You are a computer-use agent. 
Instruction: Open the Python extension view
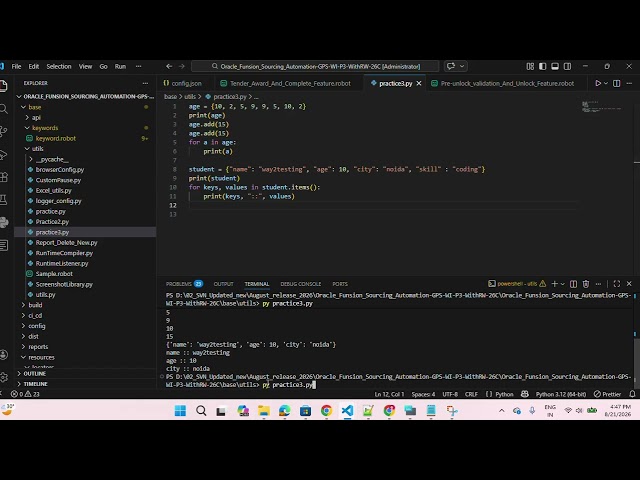pos(3,222)
